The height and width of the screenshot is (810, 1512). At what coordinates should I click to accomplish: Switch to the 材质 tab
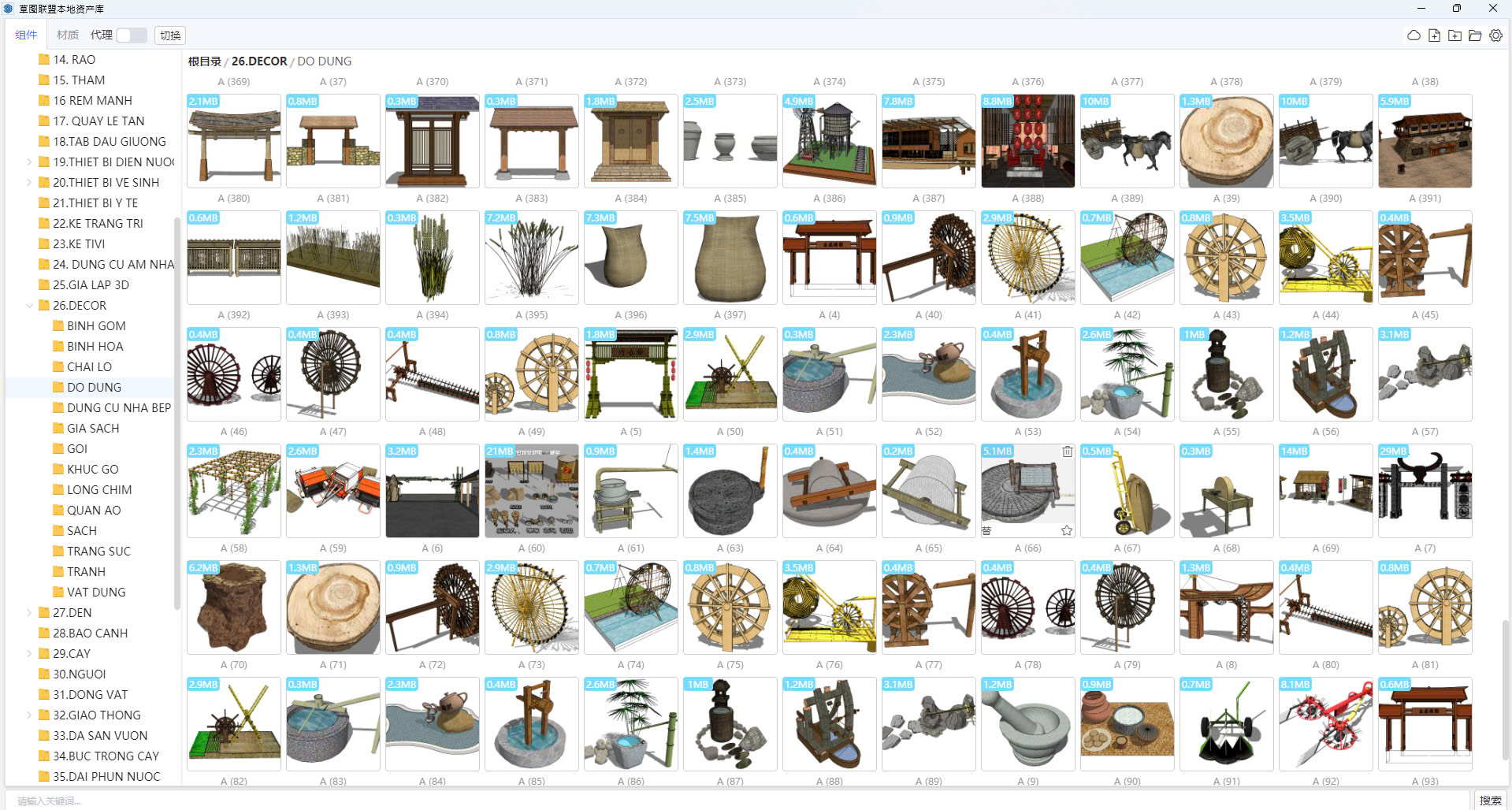point(67,35)
